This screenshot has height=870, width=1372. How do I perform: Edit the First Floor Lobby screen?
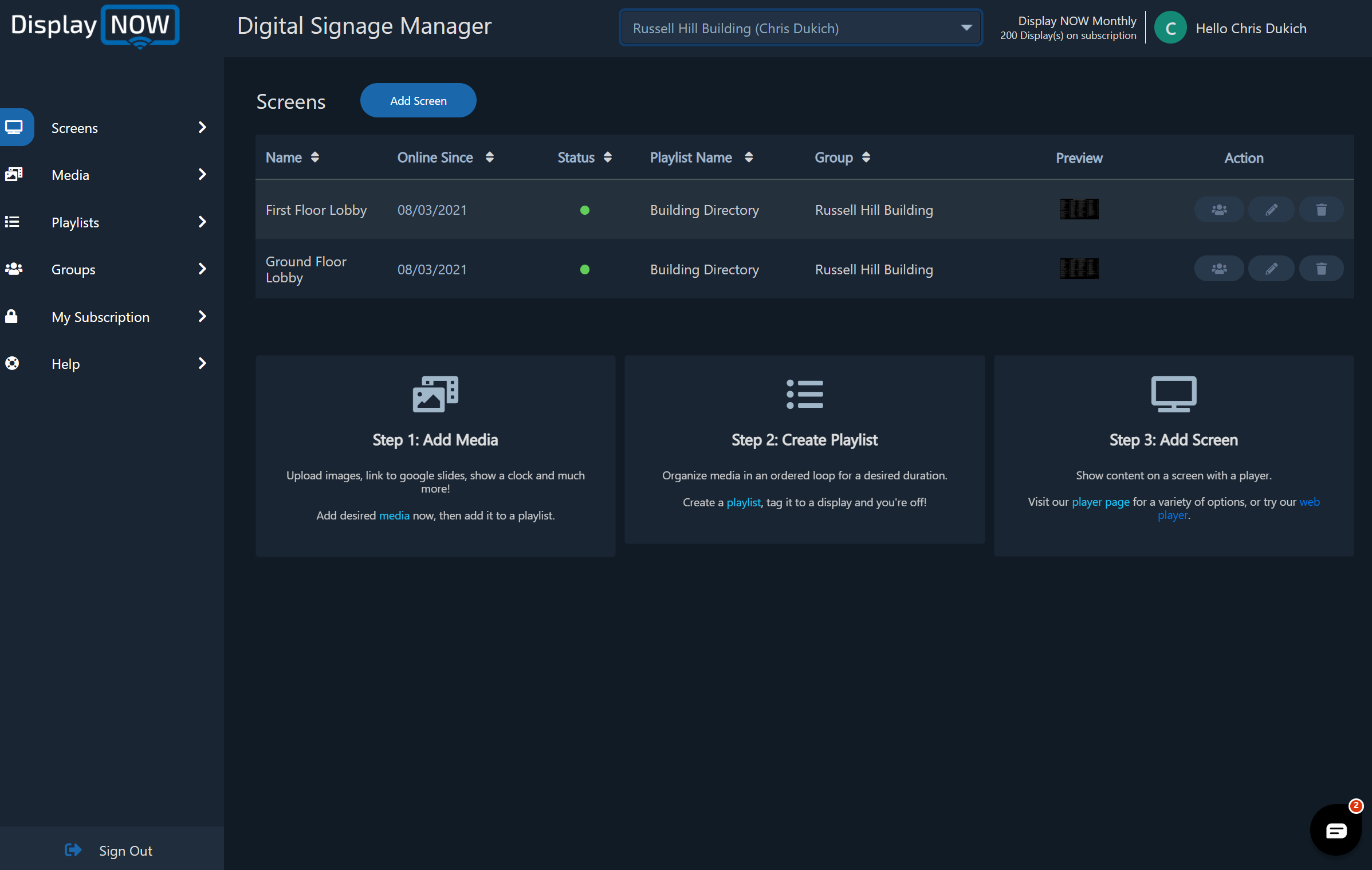tap(1271, 210)
